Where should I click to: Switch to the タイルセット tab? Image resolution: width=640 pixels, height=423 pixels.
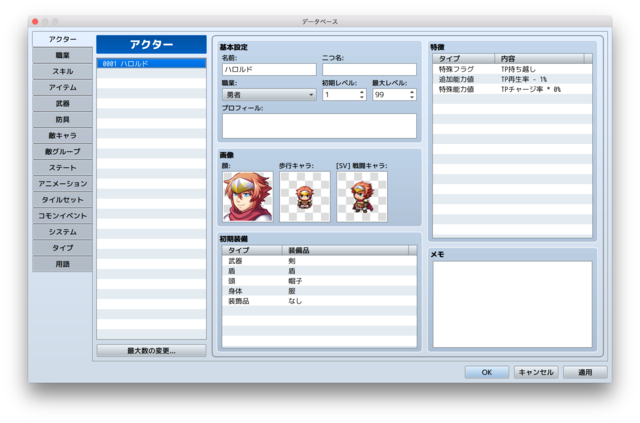(x=62, y=200)
